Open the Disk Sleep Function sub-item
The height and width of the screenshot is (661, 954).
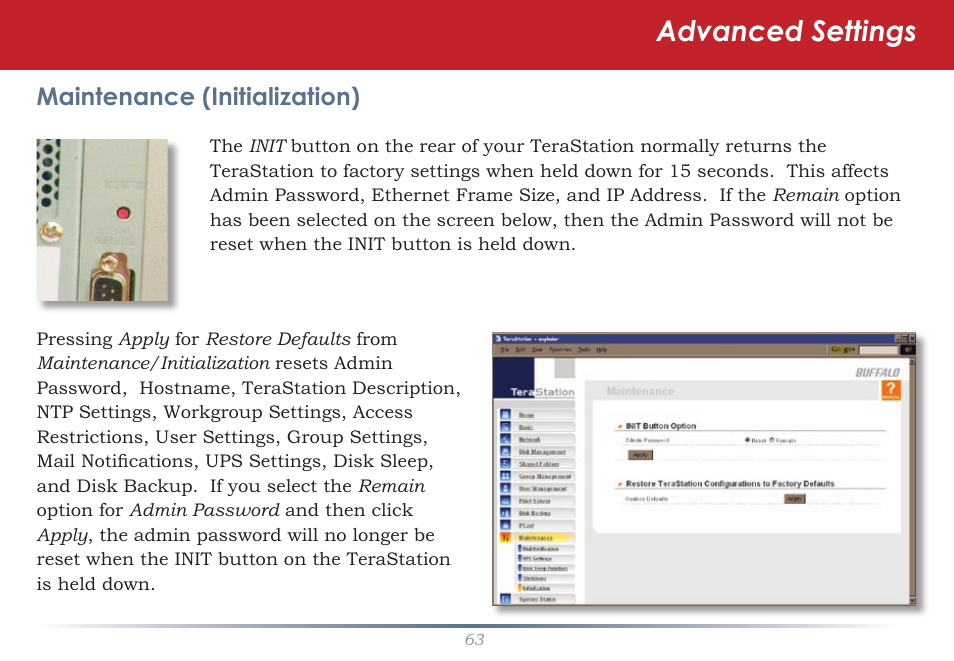tap(545, 568)
